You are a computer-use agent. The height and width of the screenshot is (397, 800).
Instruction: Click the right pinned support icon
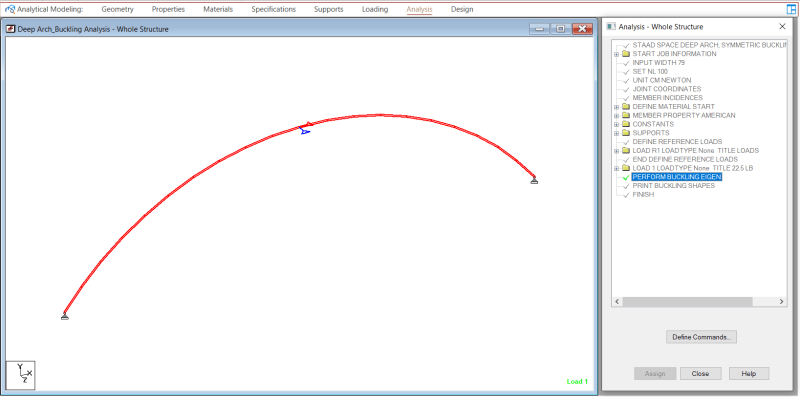(534, 180)
